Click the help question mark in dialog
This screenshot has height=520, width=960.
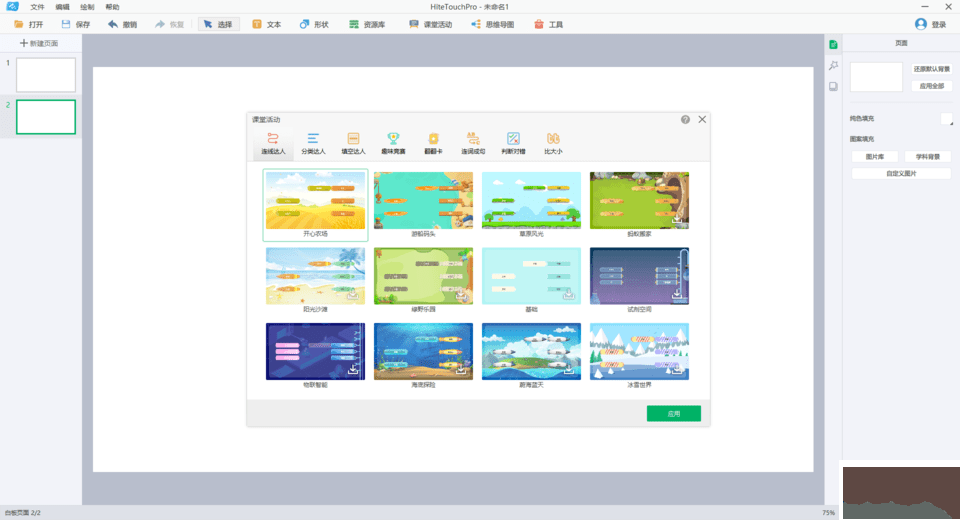pos(685,119)
